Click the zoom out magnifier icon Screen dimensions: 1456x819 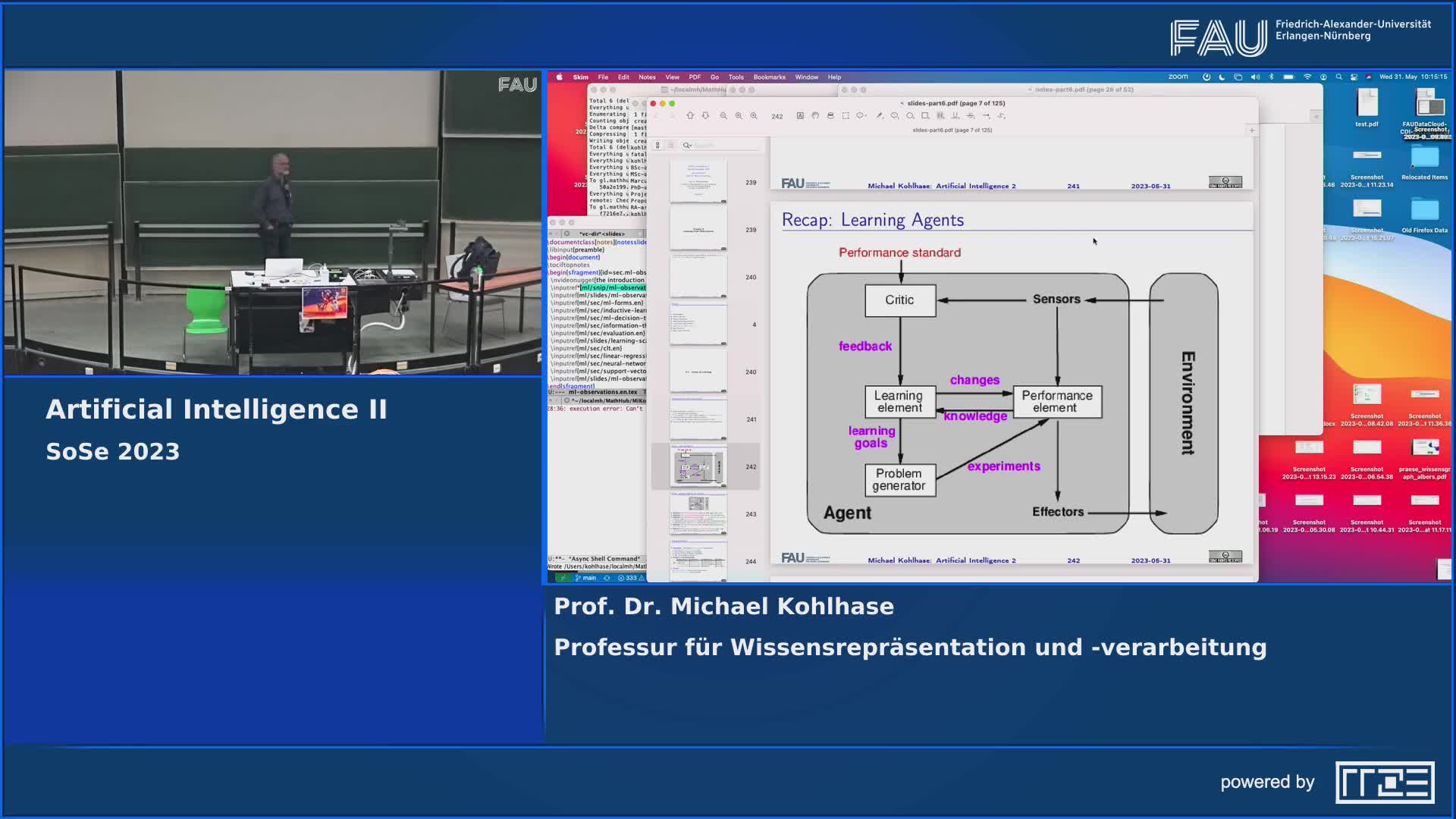pos(723,115)
